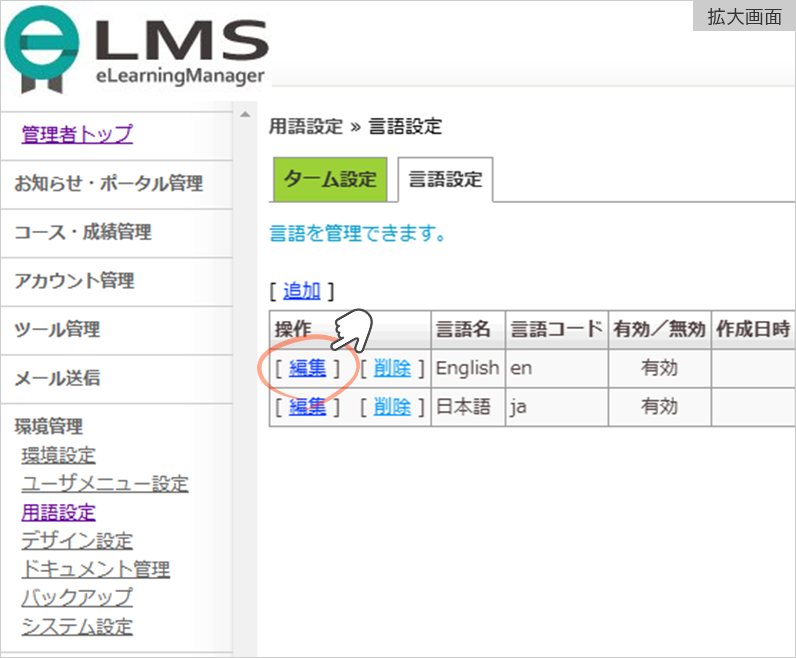Open バックアップ link

pyautogui.click(x=77, y=598)
